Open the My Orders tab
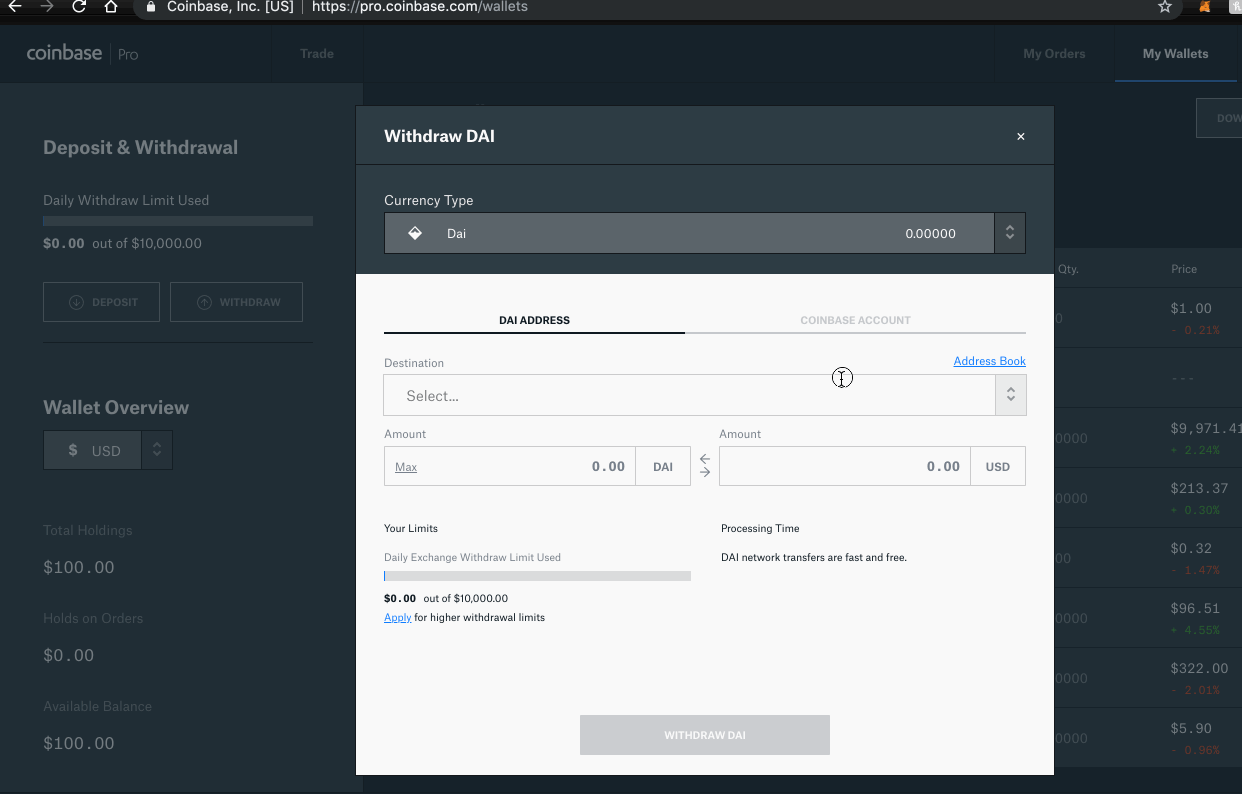1242x794 pixels. [1054, 54]
